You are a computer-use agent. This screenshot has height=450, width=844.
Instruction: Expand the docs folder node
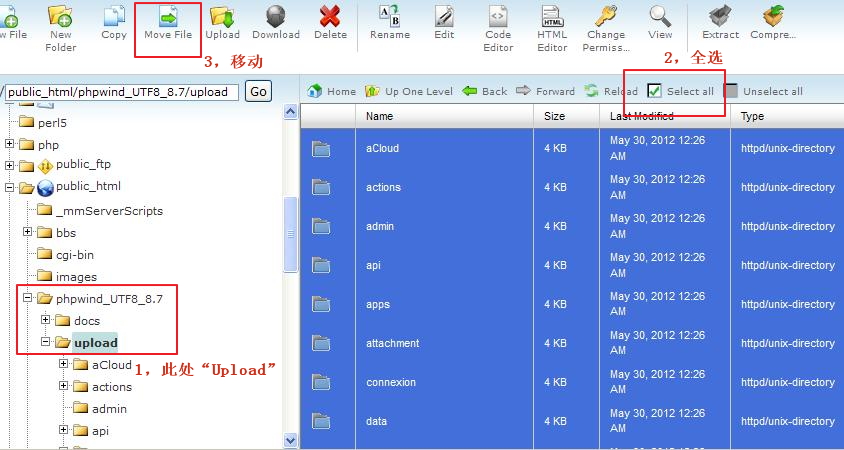coord(46,320)
